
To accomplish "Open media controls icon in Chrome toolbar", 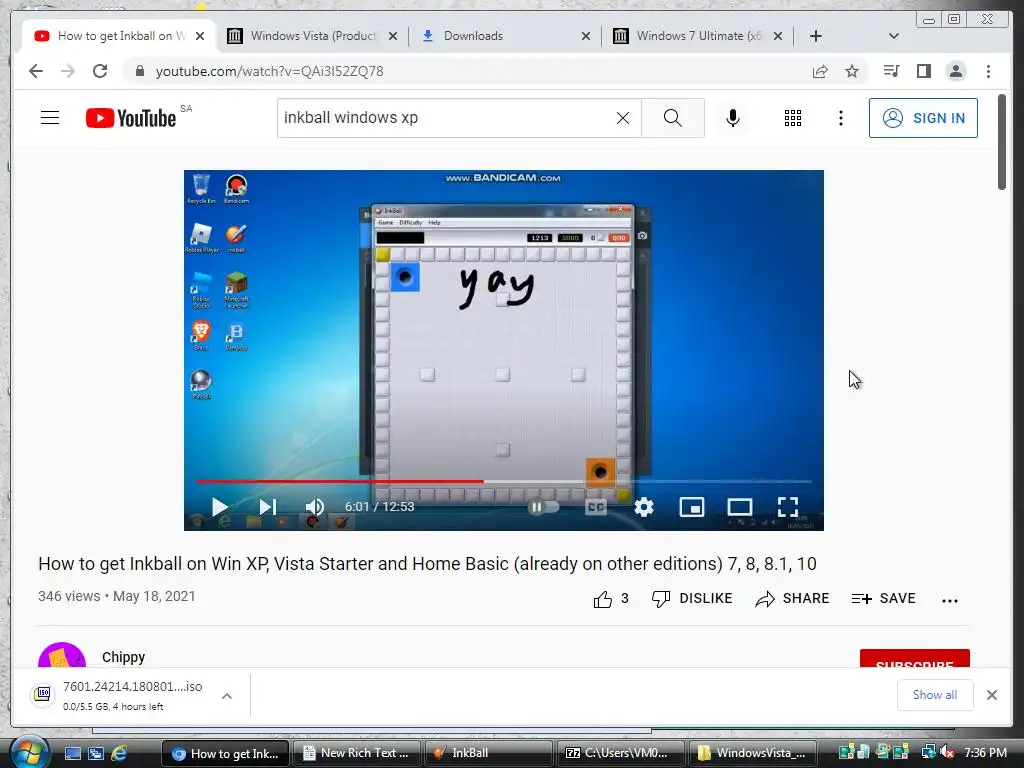I will pyautogui.click(x=891, y=71).
